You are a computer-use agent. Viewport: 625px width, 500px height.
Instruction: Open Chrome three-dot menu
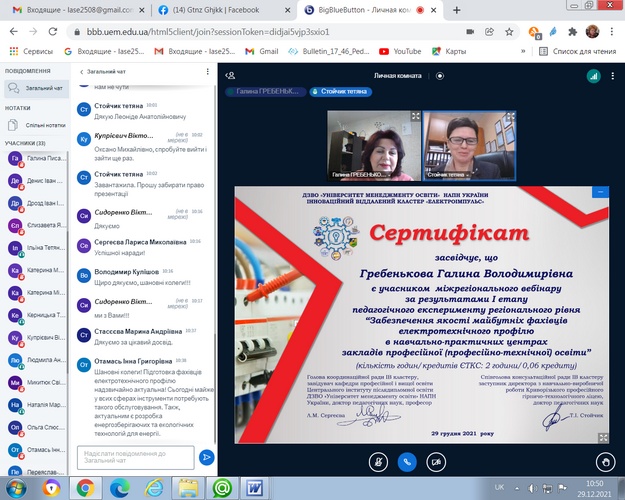pyautogui.click(x=612, y=31)
